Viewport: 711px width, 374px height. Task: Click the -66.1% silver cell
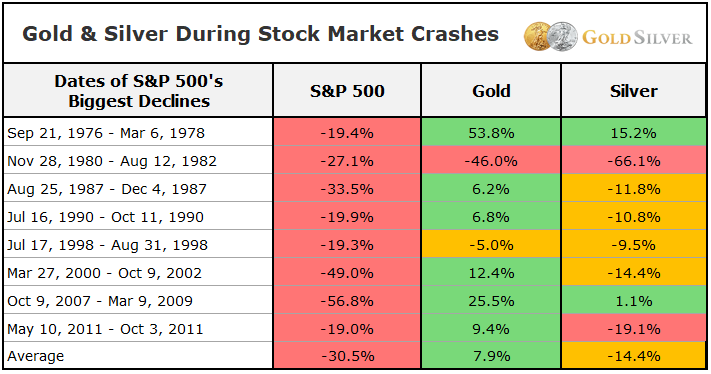[633, 160]
